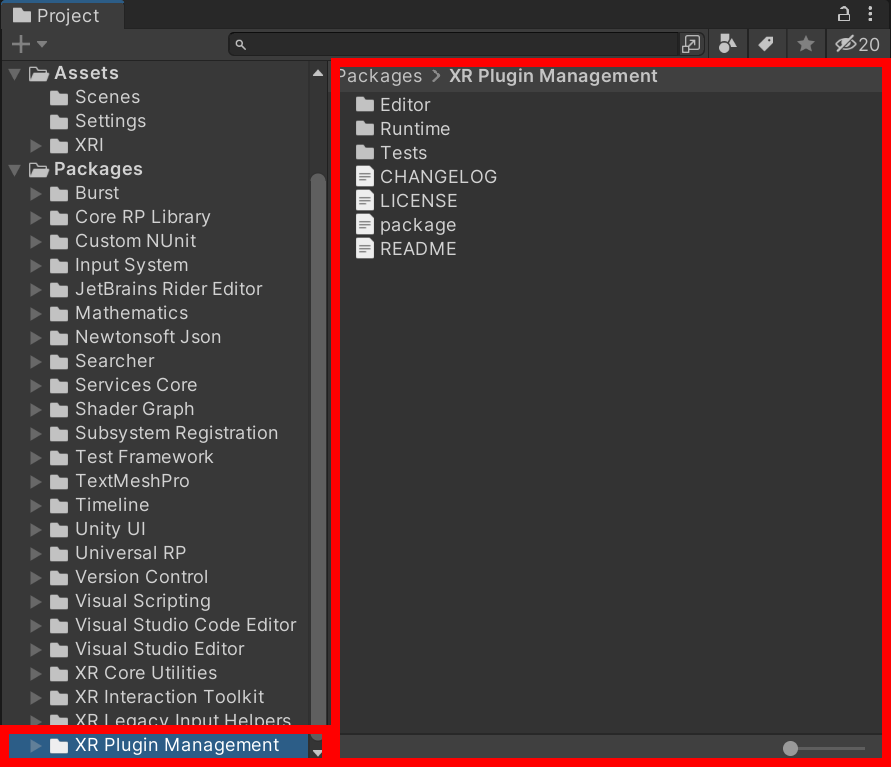Collapse the Assets root folder
The width and height of the screenshot is (891, 767).
pos(15,73)
